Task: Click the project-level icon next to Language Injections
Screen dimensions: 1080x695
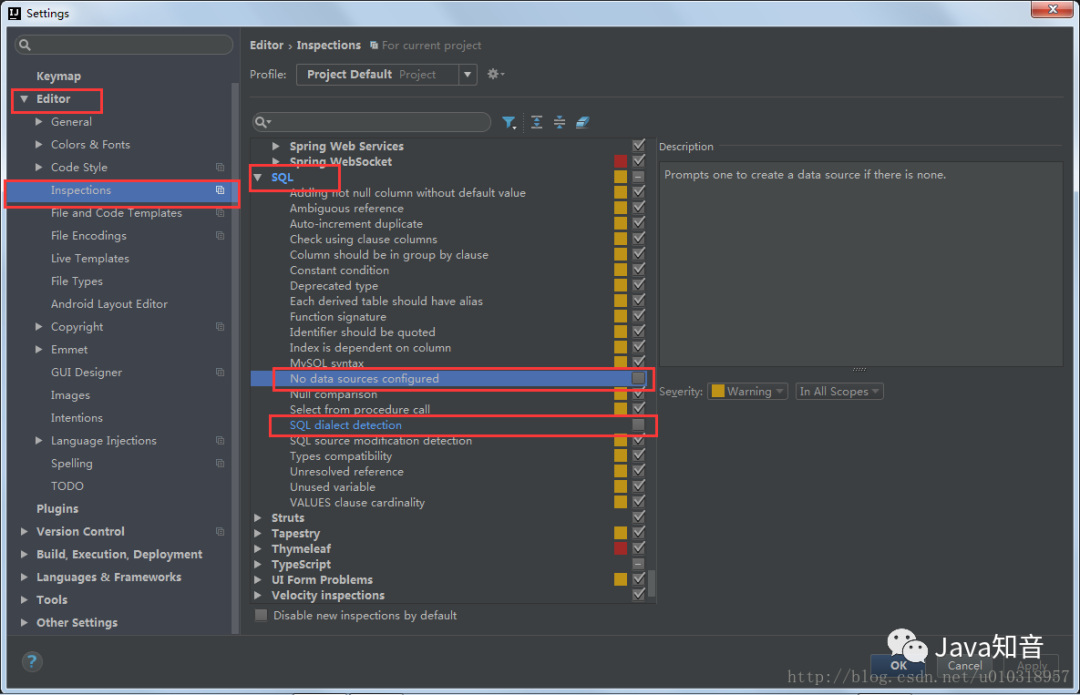Action: [220, 440]
